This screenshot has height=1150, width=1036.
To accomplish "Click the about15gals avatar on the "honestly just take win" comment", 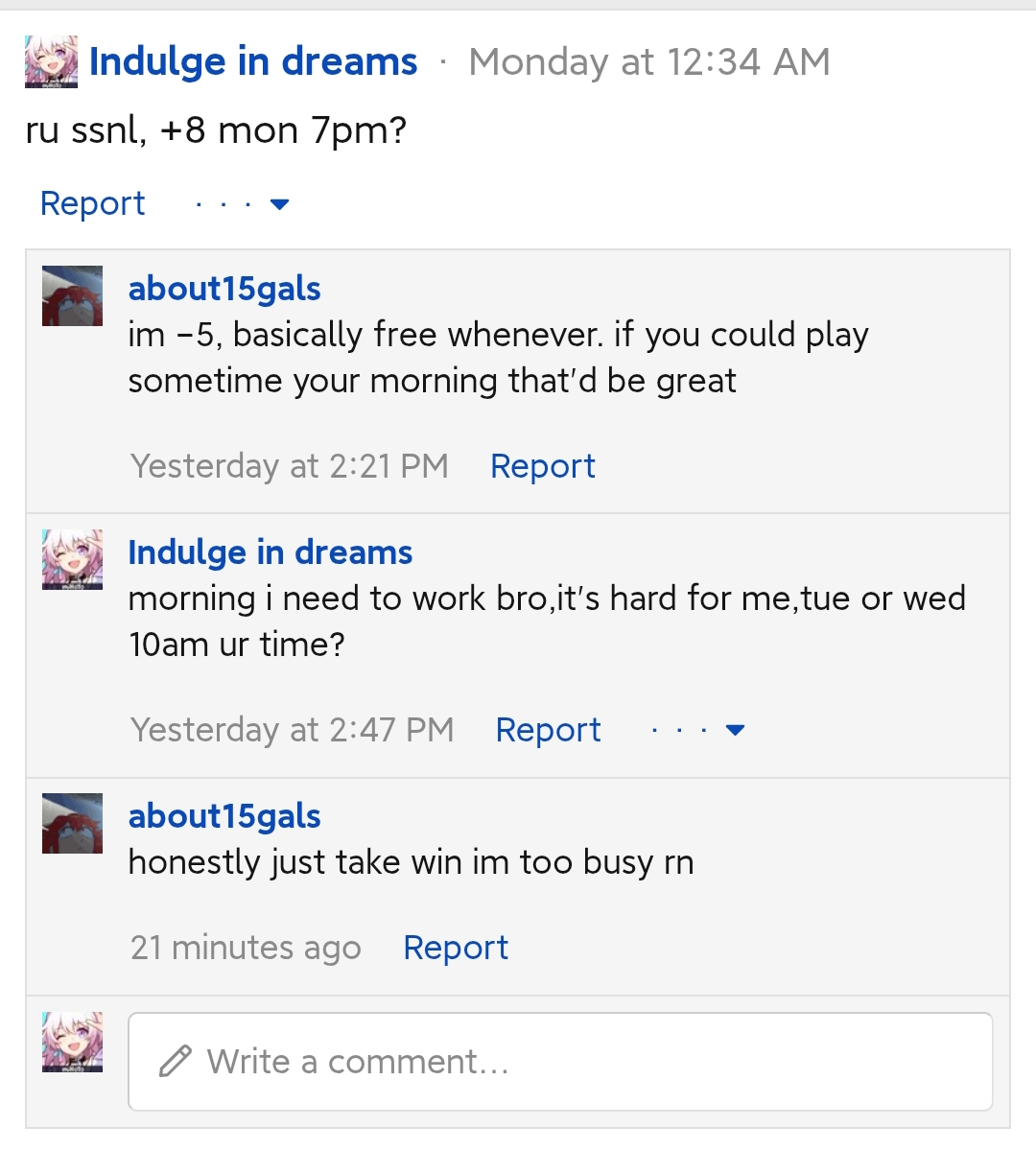I will [72, 823].
